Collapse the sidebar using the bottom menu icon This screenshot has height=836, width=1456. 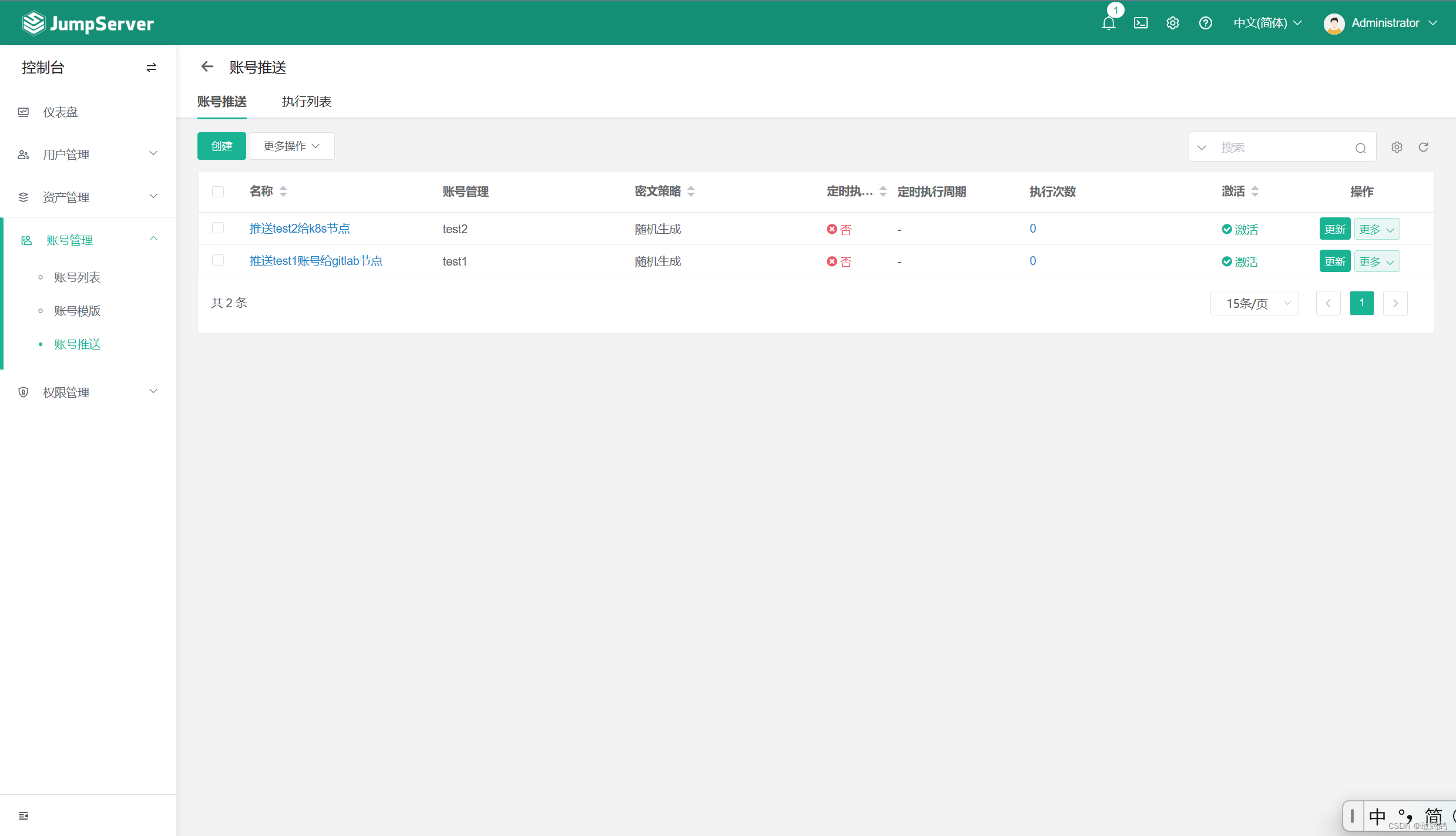pos(24,815)
